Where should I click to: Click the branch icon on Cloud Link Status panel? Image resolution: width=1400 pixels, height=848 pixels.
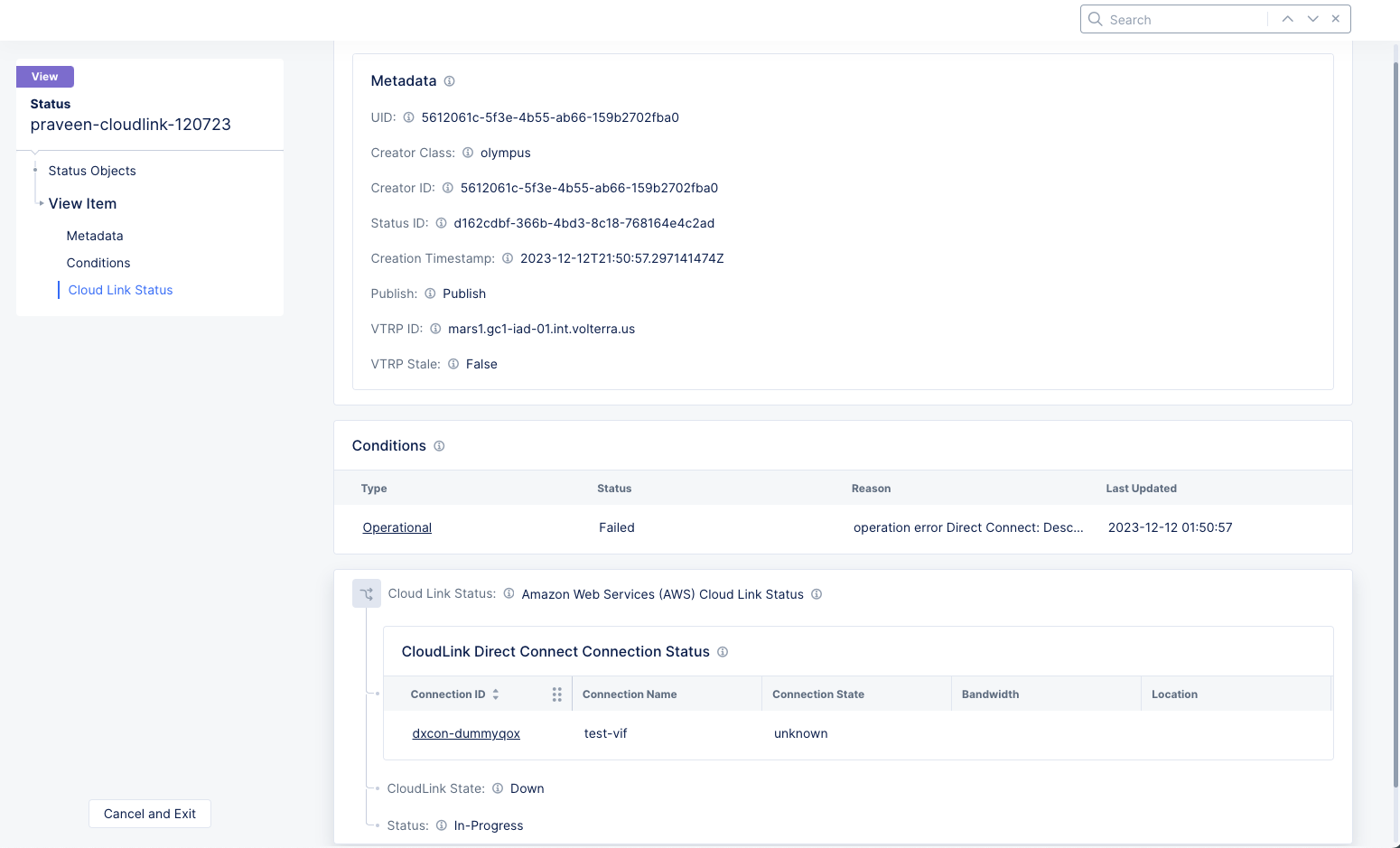click(367, 593)
